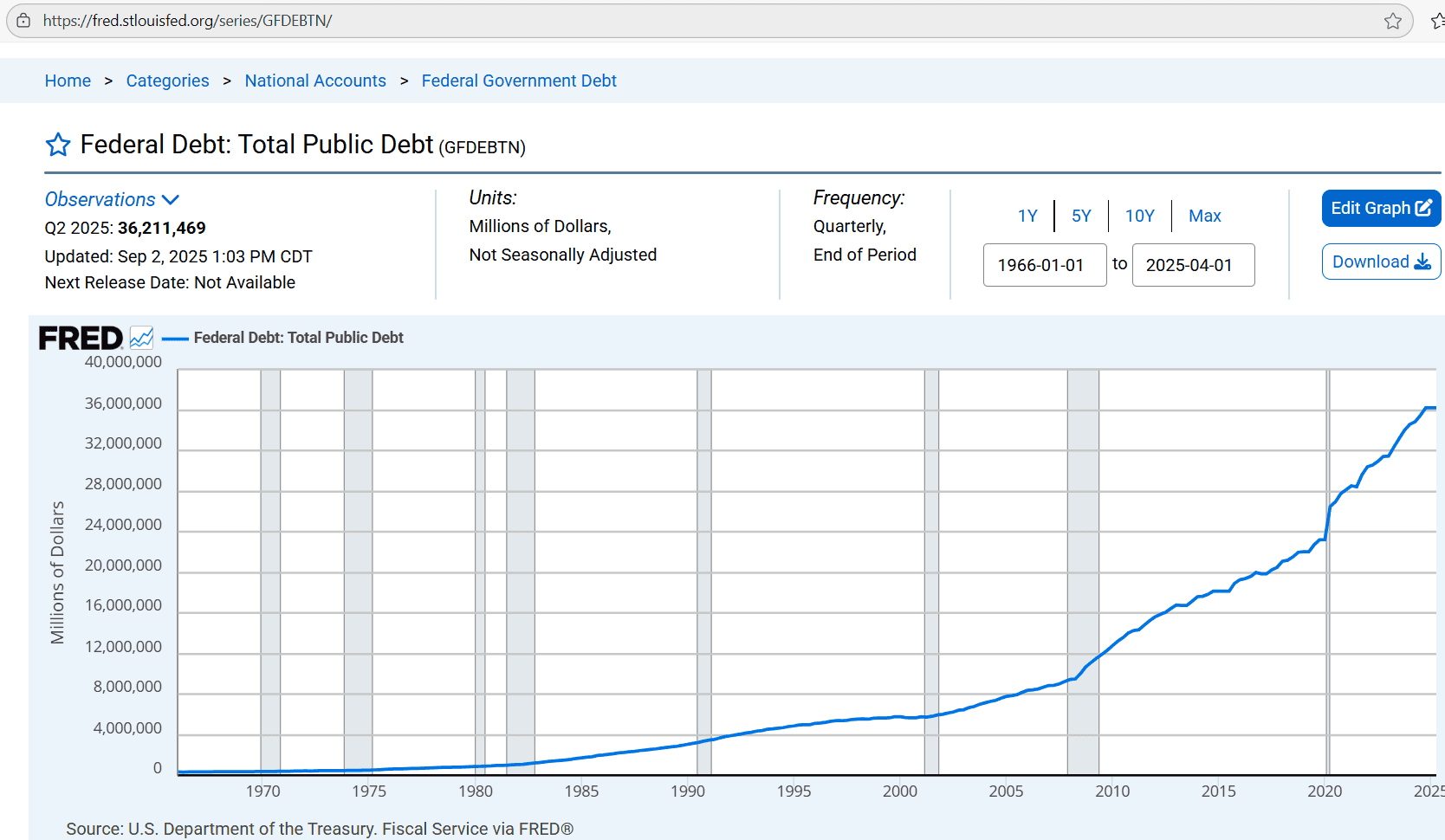Select the Max time range
Image resolution: width=1445 pixels, height=840 pixels.
(1204, 216)
